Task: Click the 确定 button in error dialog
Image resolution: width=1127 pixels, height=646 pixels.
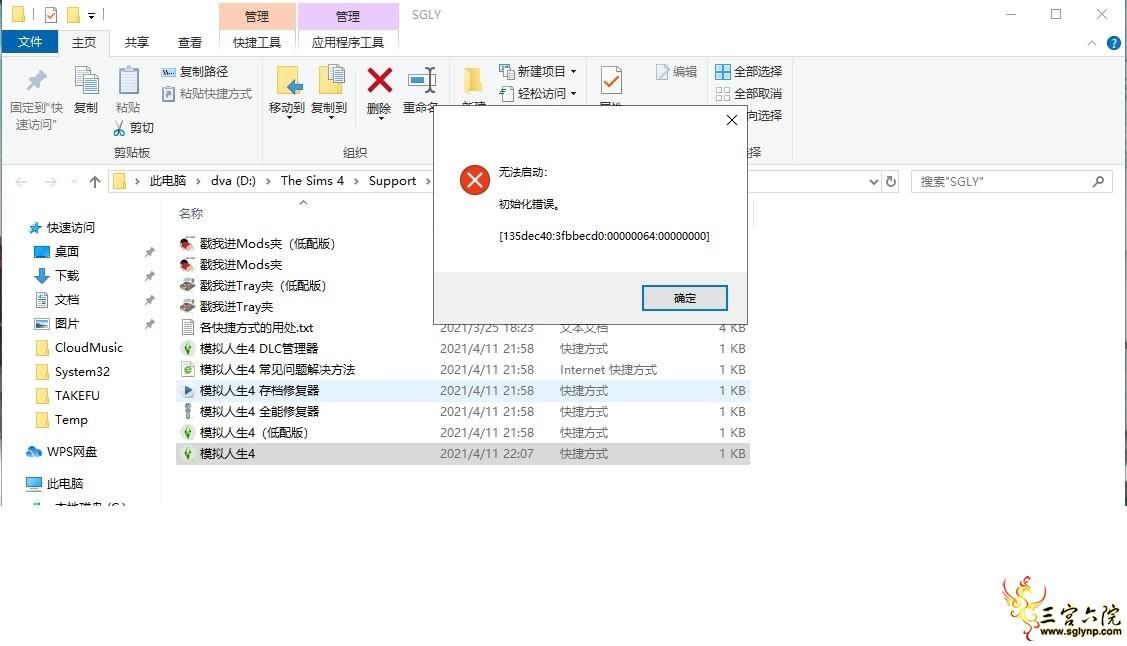Action: pyautogui.click(x=684, y=297)
